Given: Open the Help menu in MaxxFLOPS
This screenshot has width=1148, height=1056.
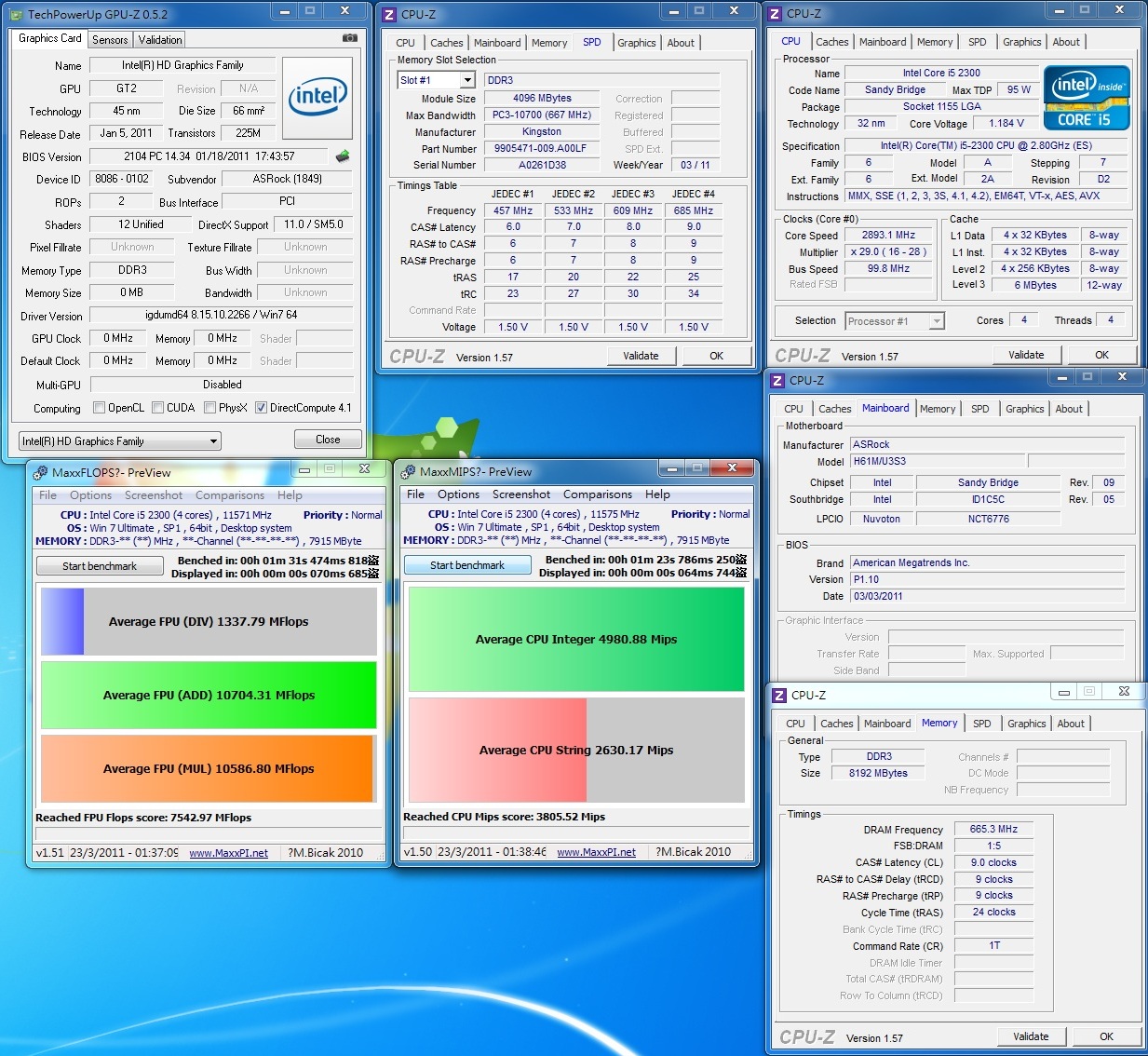Looking at the screenshot, I should (x=290, y=495).
